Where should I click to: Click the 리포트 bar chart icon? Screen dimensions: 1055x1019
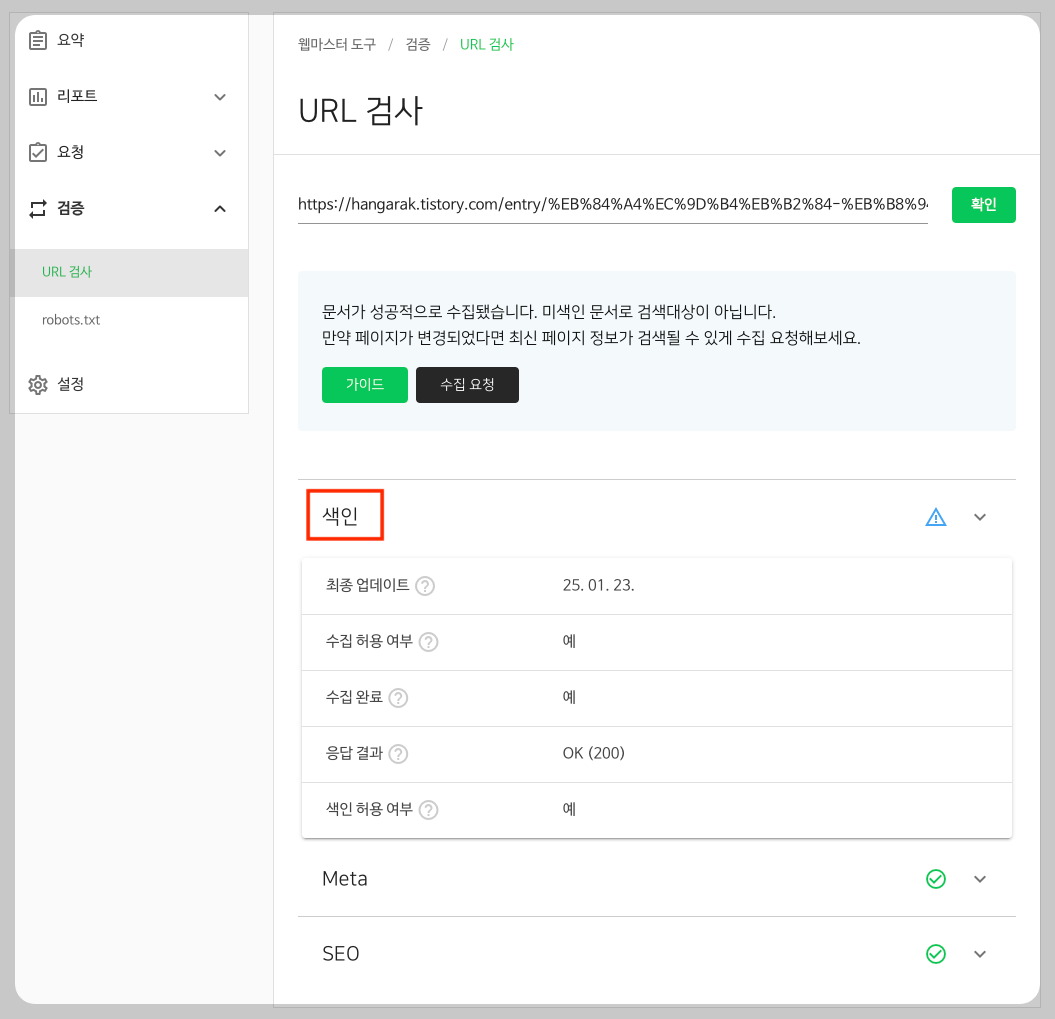point(37,95)
